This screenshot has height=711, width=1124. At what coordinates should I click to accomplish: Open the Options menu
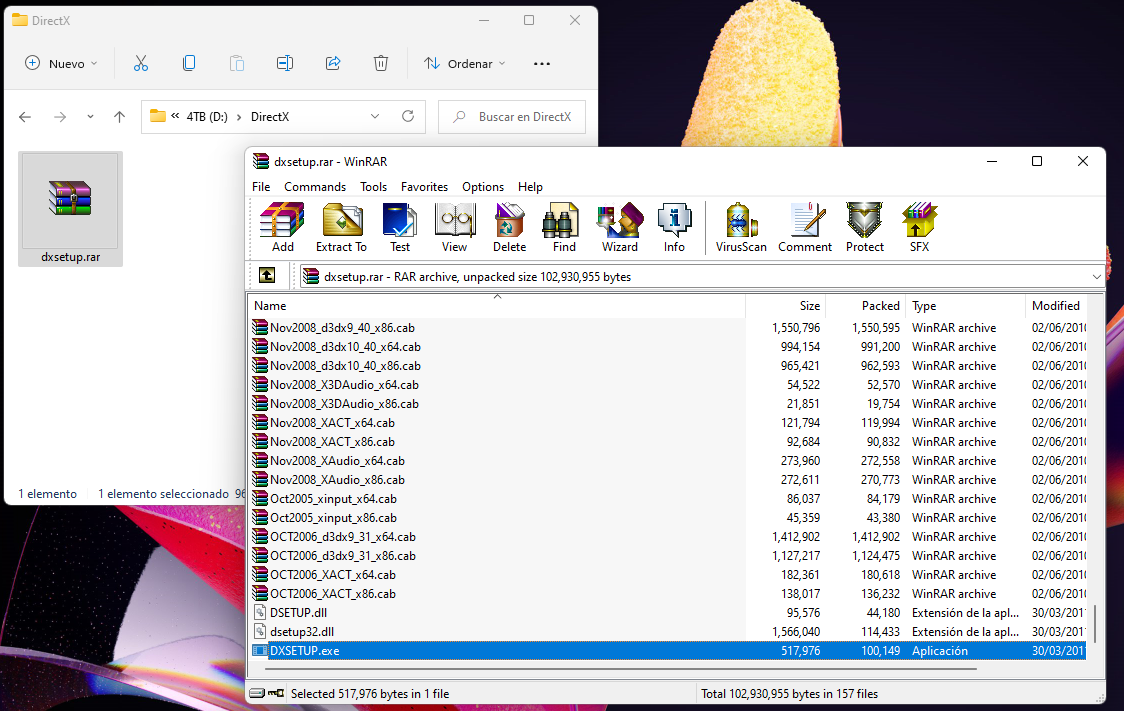(483, 186)
